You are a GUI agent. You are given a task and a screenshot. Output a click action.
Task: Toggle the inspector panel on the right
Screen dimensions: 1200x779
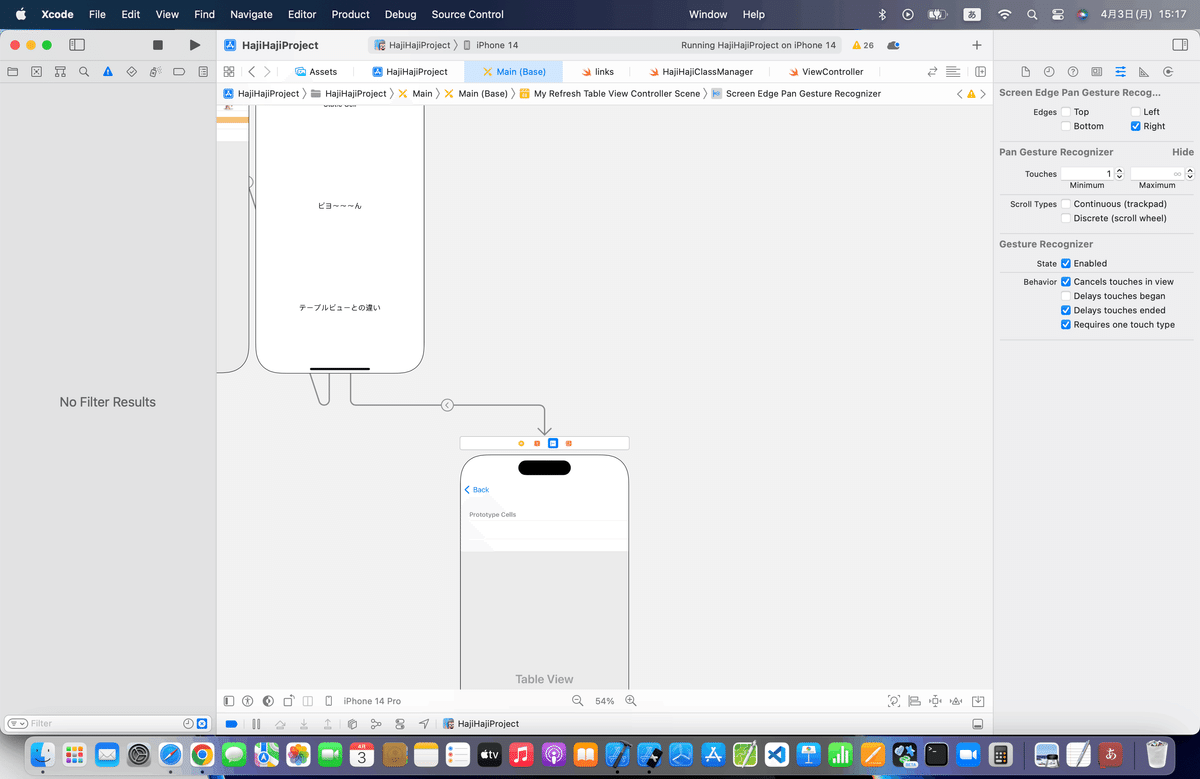[x=1178, y=45]
